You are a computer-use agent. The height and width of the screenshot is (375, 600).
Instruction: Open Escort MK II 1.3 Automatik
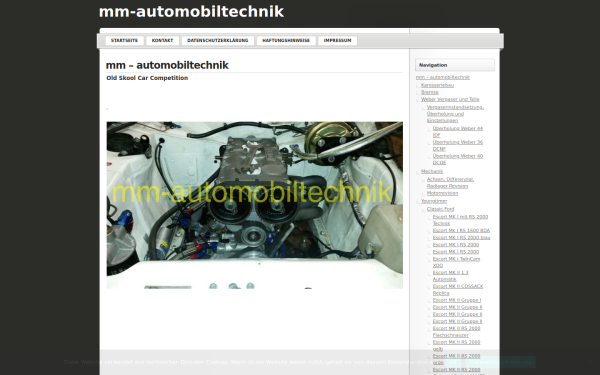(x=450, y=276)
